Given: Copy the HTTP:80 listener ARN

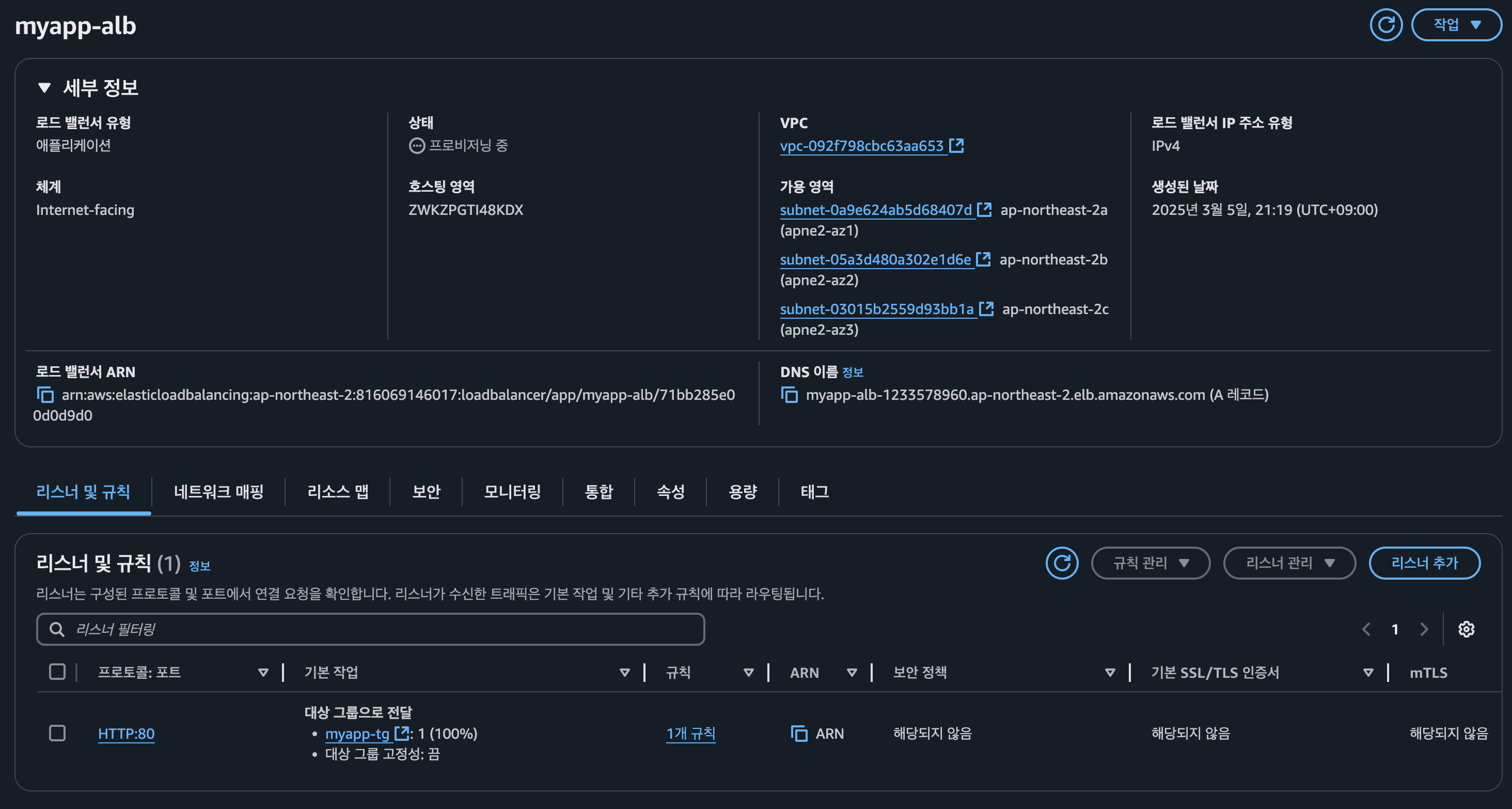Looking at the screenshot, I should [x=799, y=733].
